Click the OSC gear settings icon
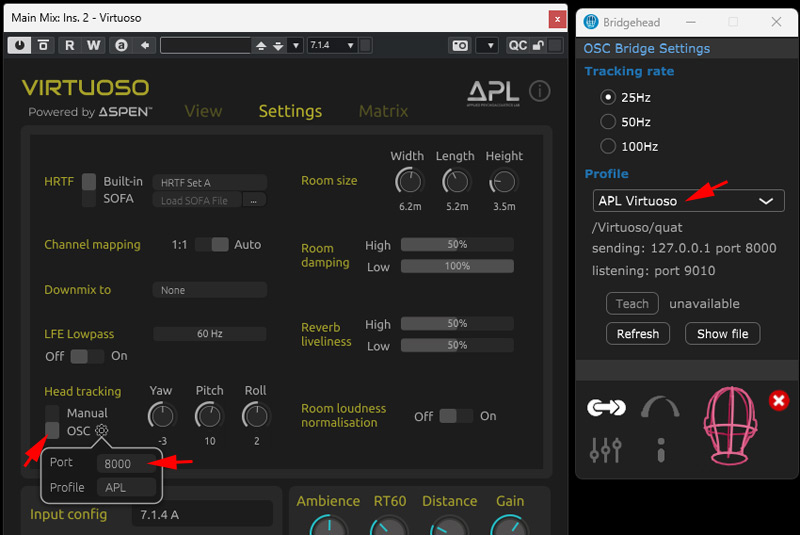This screenshot has height=535, width=800. point(103,431)
